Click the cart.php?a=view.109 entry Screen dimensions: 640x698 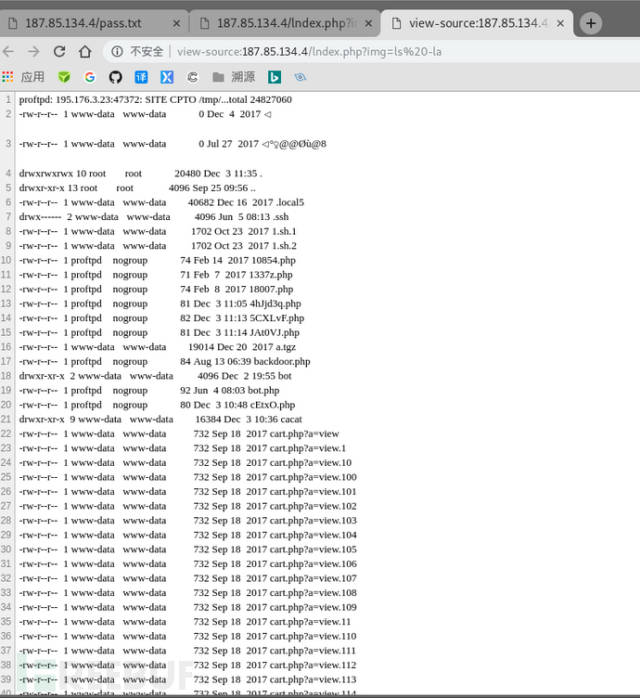point(313,607)
